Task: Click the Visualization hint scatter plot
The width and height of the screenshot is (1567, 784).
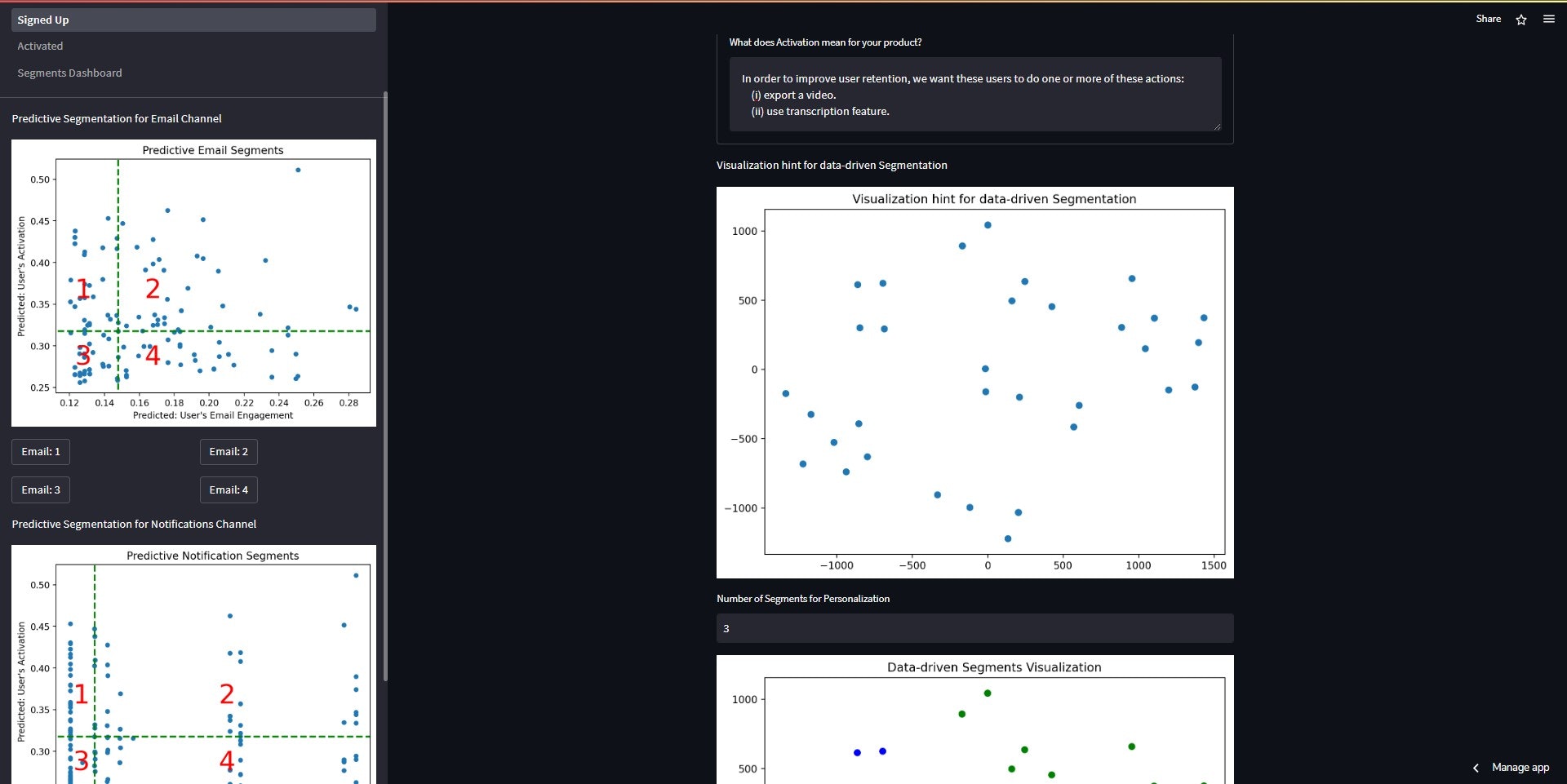Action: click(974, 383)
